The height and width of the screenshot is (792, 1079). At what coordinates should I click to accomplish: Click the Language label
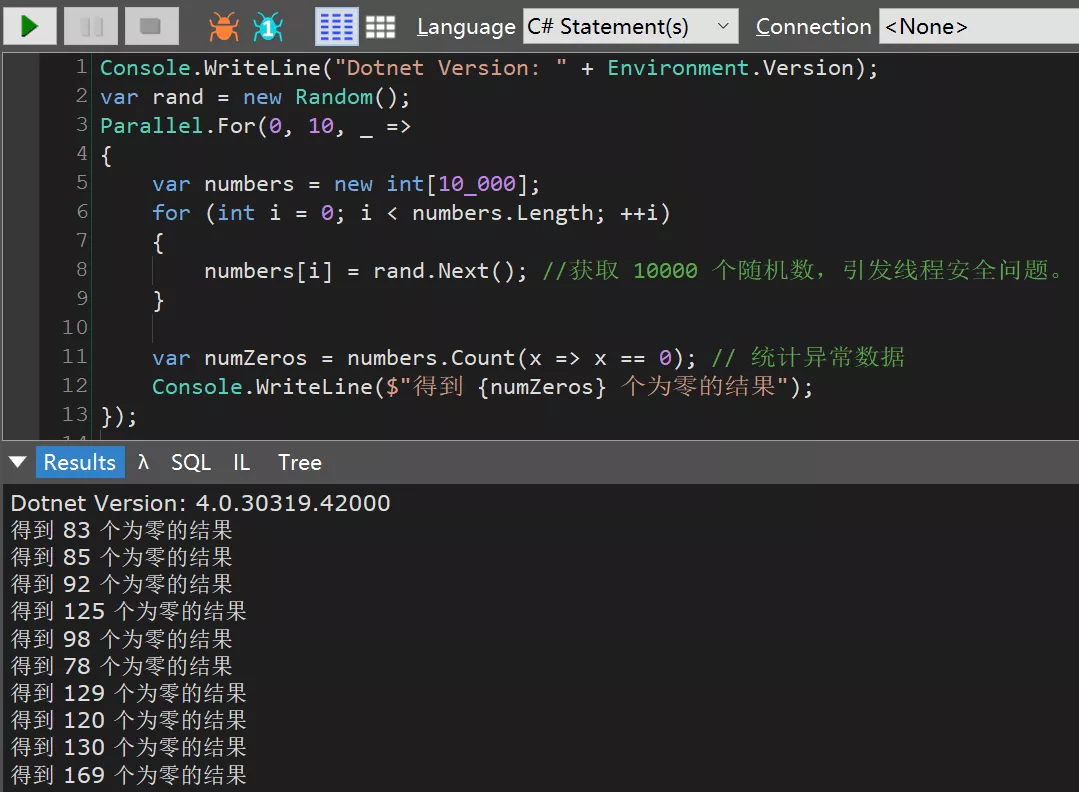(465, 27)
